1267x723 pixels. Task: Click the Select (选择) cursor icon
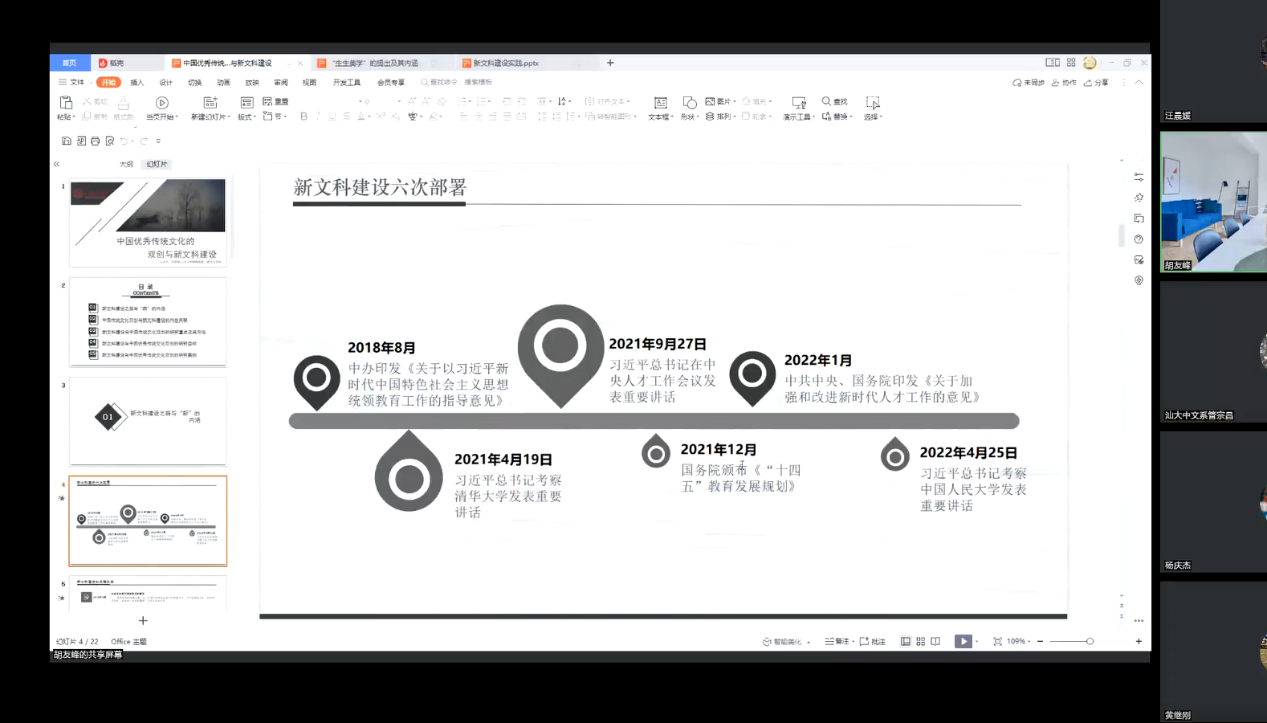click(872, 102)
